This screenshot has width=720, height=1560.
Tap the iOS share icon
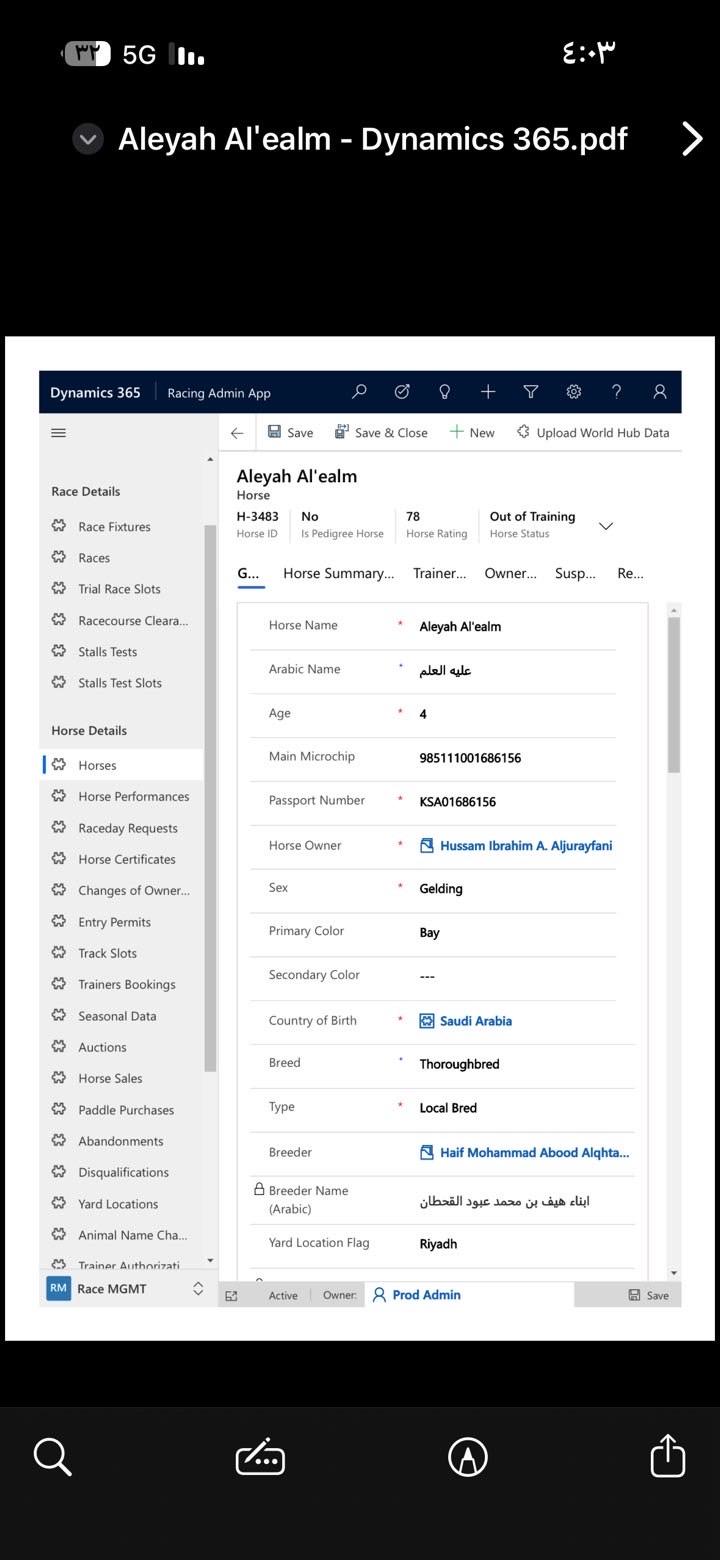click(x=667, y=1456)
